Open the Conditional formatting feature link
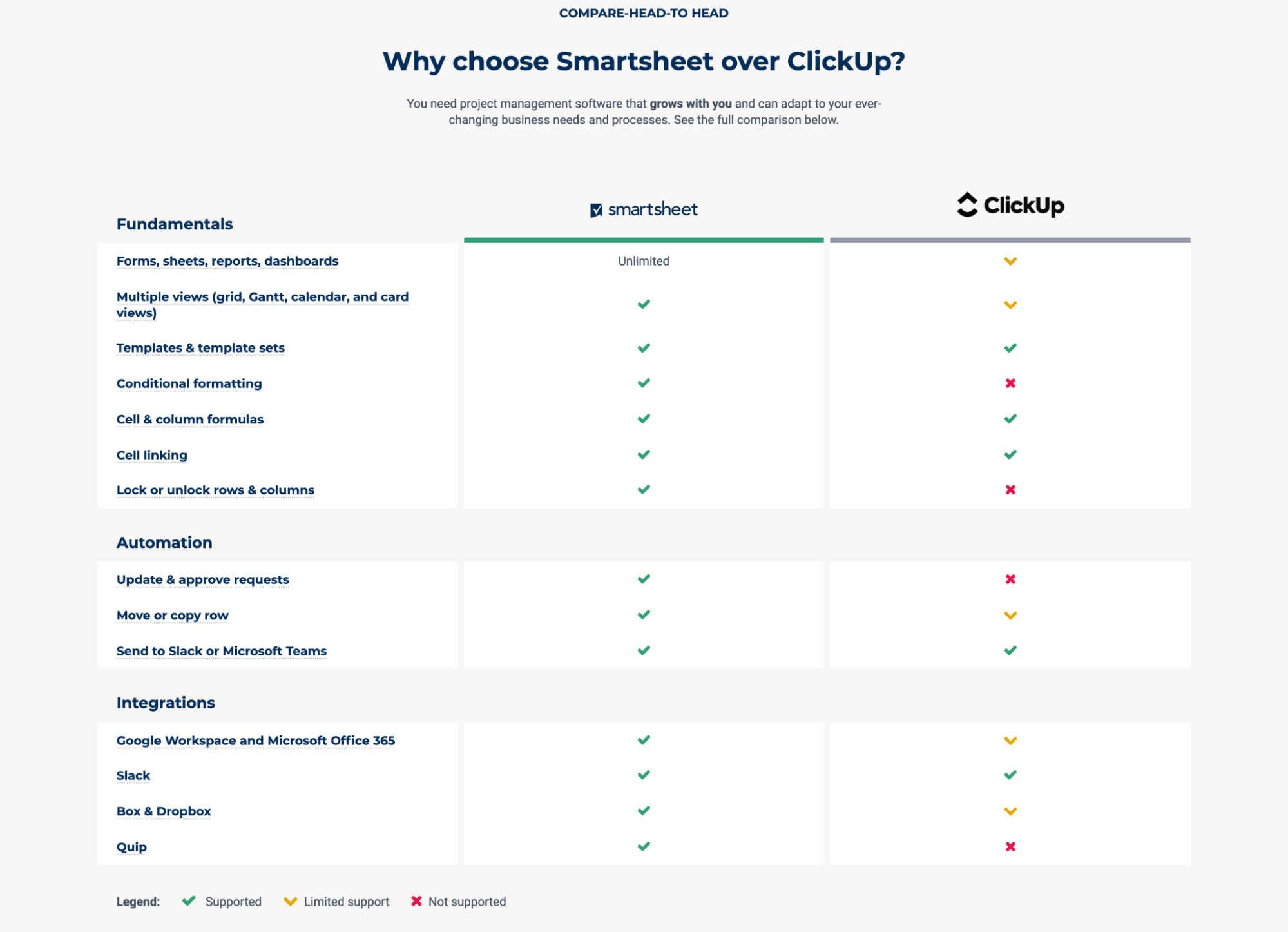The width and height of the screenshot is (1288, 932). (189, 383)
